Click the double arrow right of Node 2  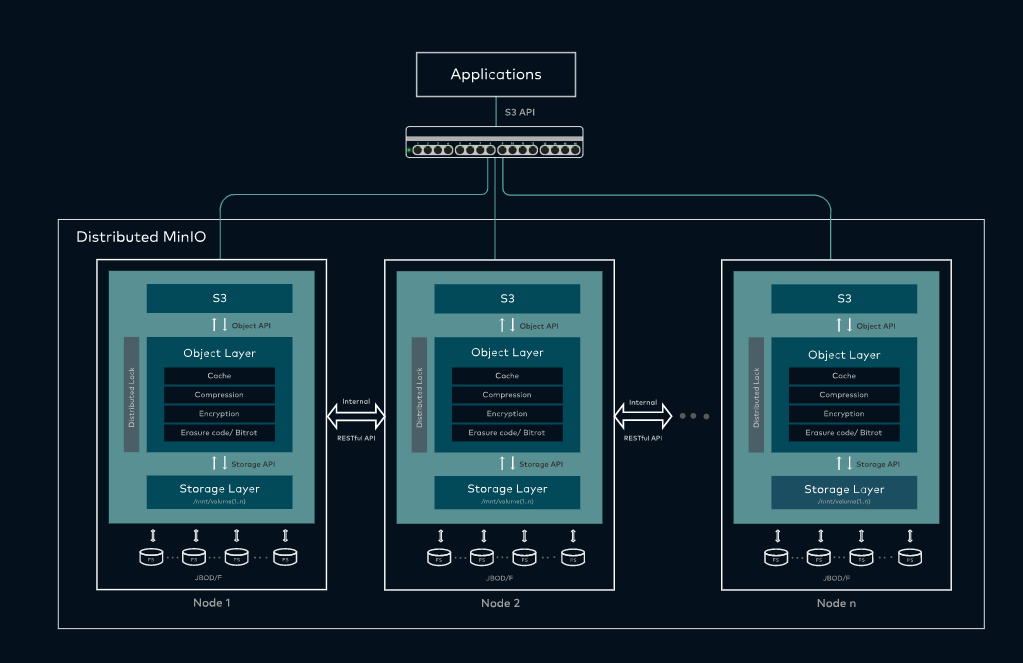pyautogui.click(x=643, y=416)
